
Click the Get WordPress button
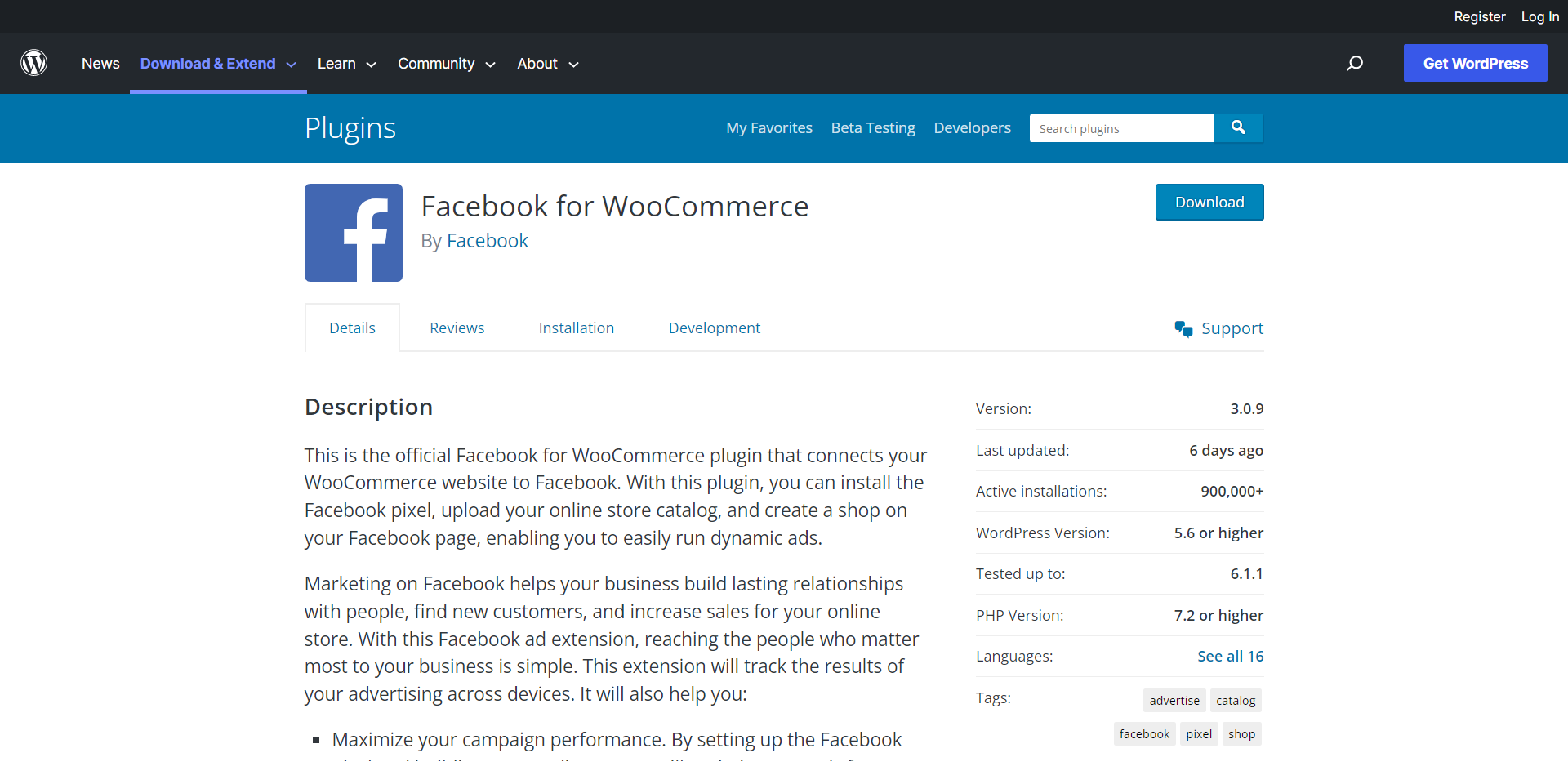coord(1475,63)
